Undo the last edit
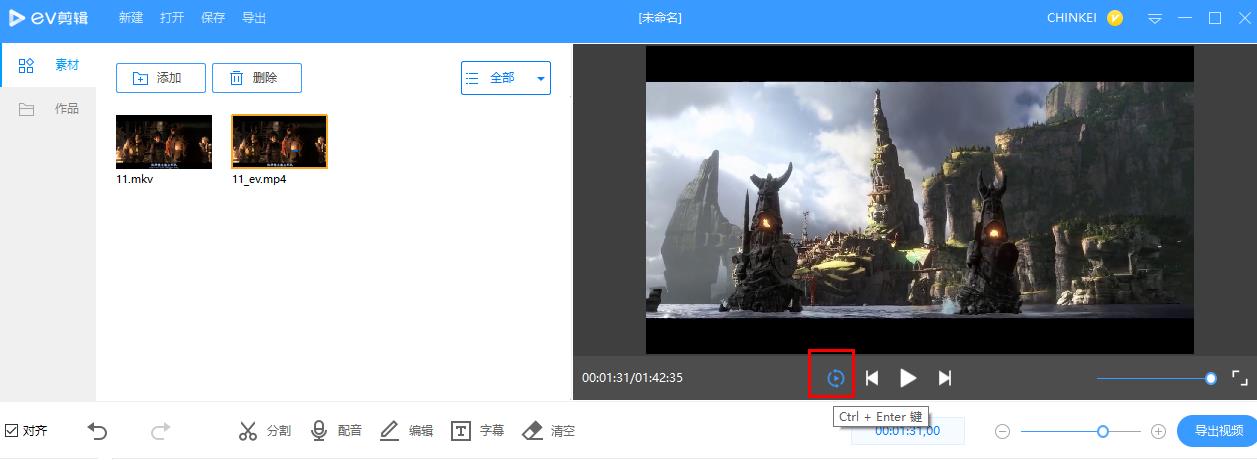This screenshot has width=1257, height=460. [x=97, y=431]
